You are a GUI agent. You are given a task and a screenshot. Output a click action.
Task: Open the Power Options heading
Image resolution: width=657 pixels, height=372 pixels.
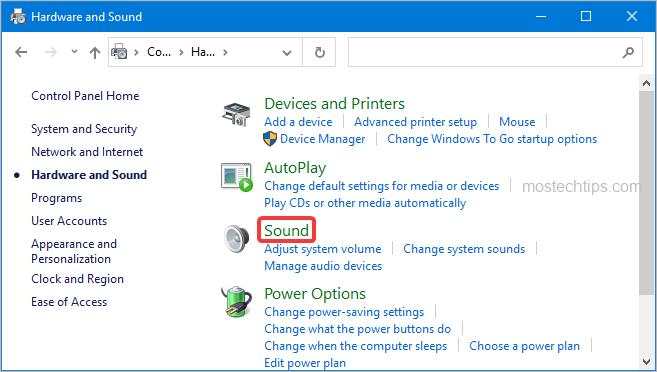coord(315,294)
